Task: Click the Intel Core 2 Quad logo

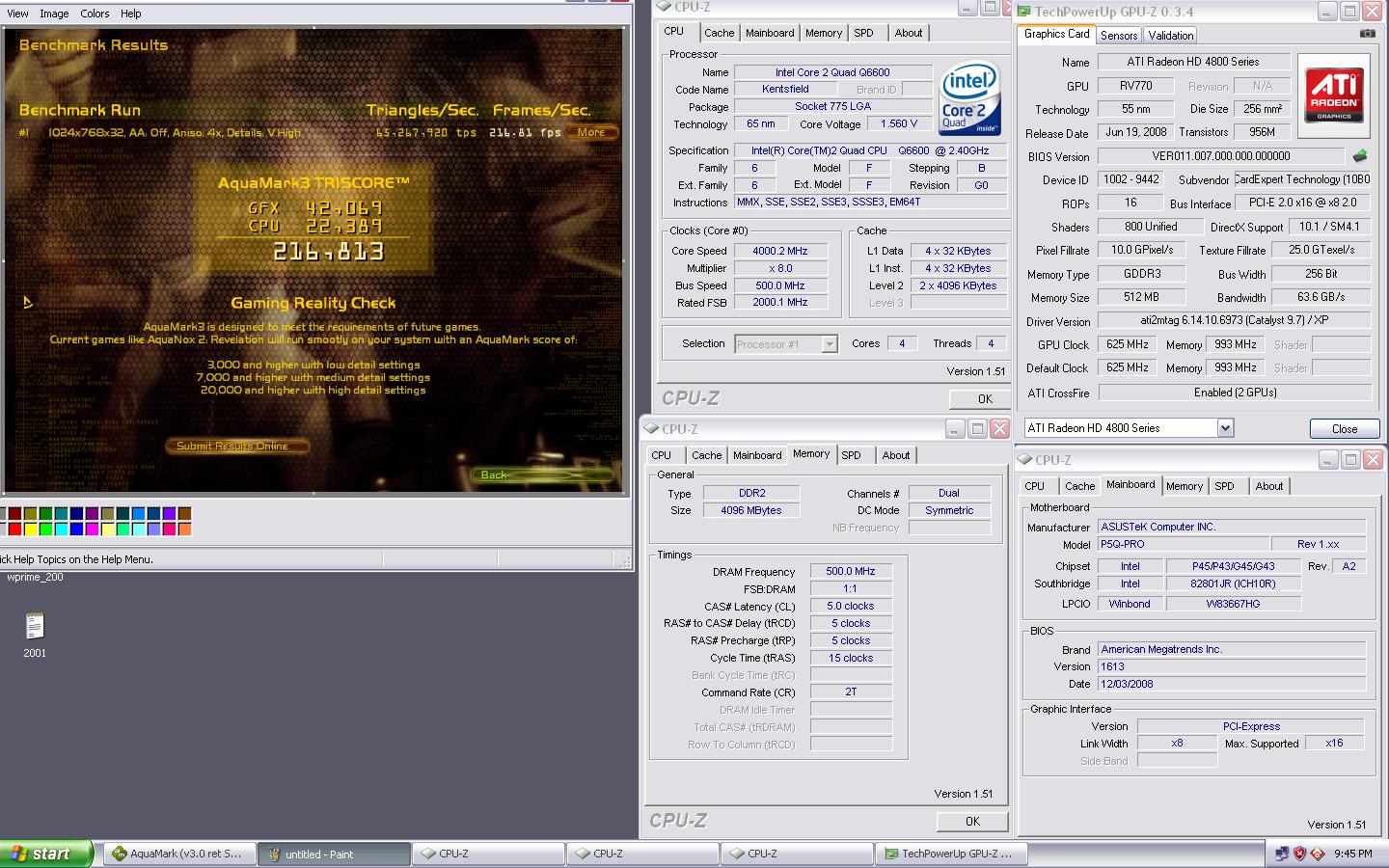Action: point(968,99)
